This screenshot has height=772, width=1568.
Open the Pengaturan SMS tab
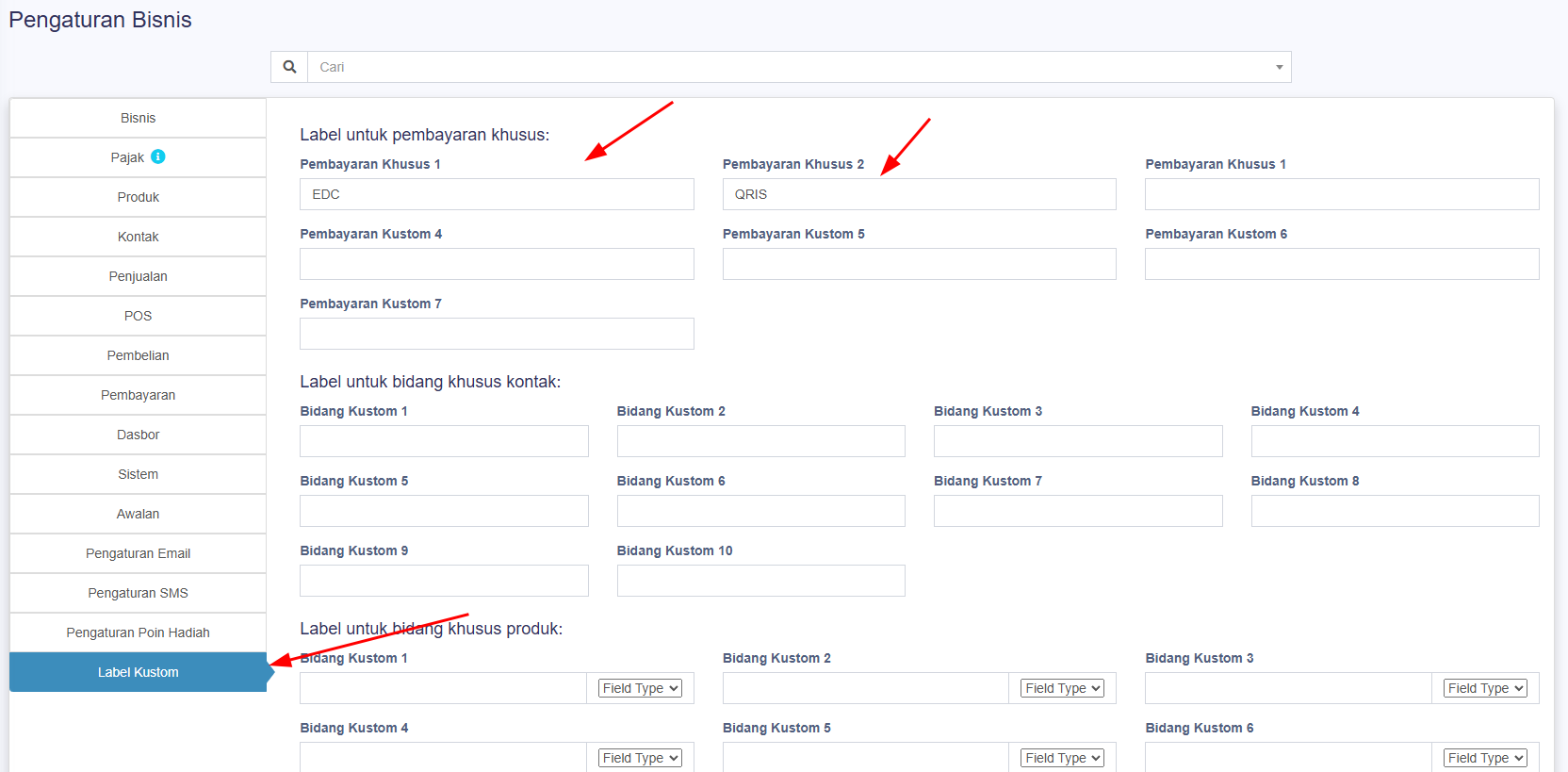click(x=138, y=593)
